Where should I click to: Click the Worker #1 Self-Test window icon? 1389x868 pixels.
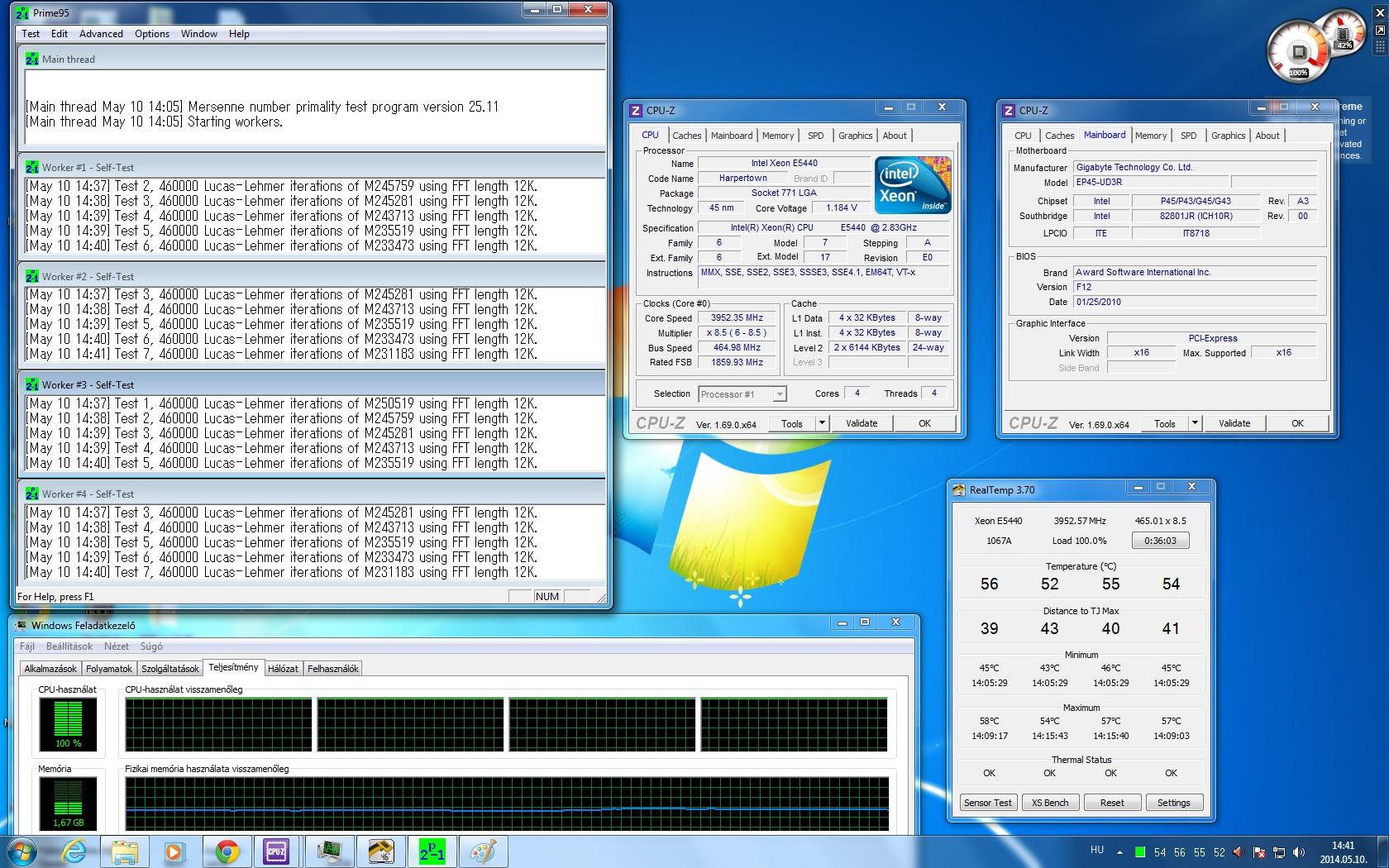click(32, 167)
